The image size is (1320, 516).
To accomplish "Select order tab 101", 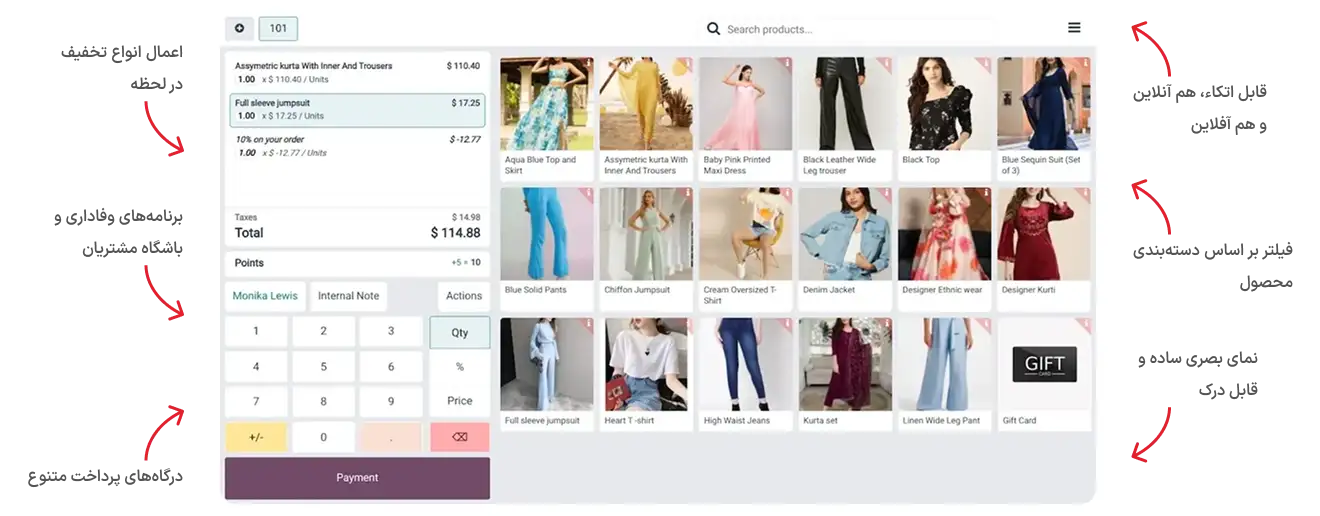I will [278, 29].
